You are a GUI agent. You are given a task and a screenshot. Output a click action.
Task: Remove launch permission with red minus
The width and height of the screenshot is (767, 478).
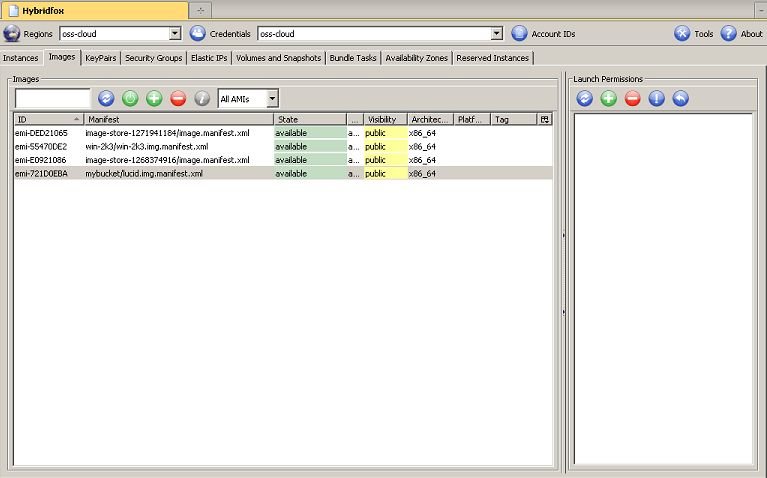pos(632,98)
